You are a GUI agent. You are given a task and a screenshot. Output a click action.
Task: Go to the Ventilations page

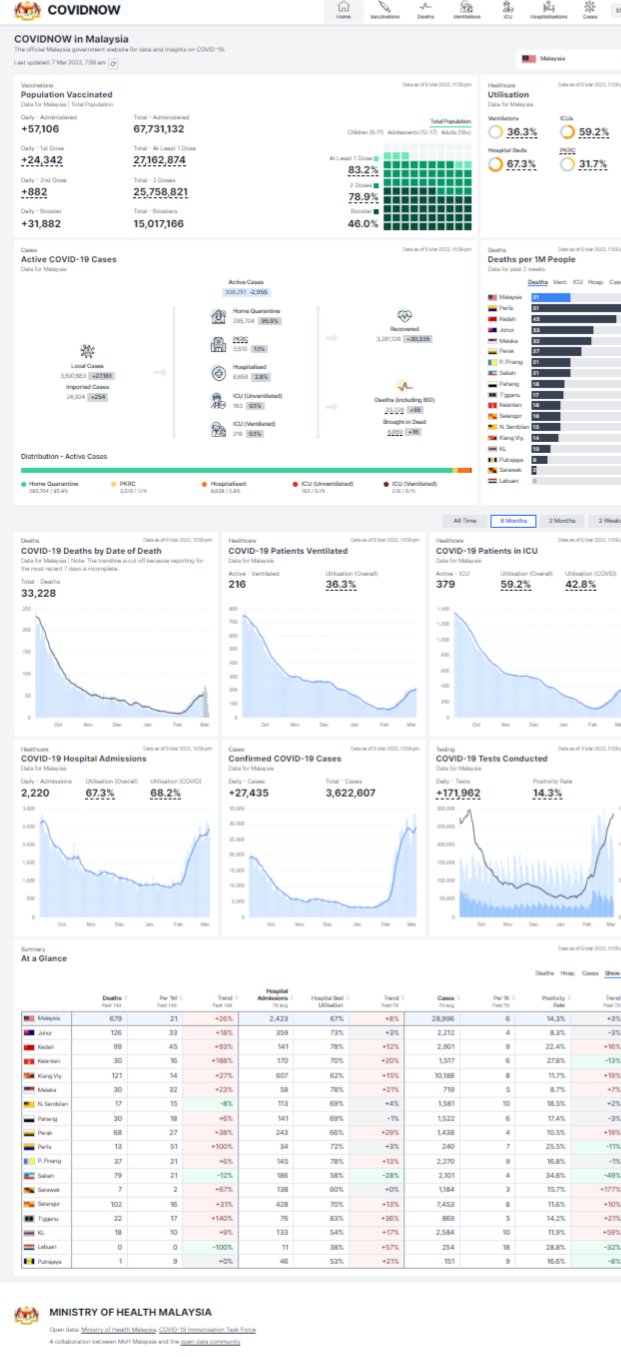466,11
